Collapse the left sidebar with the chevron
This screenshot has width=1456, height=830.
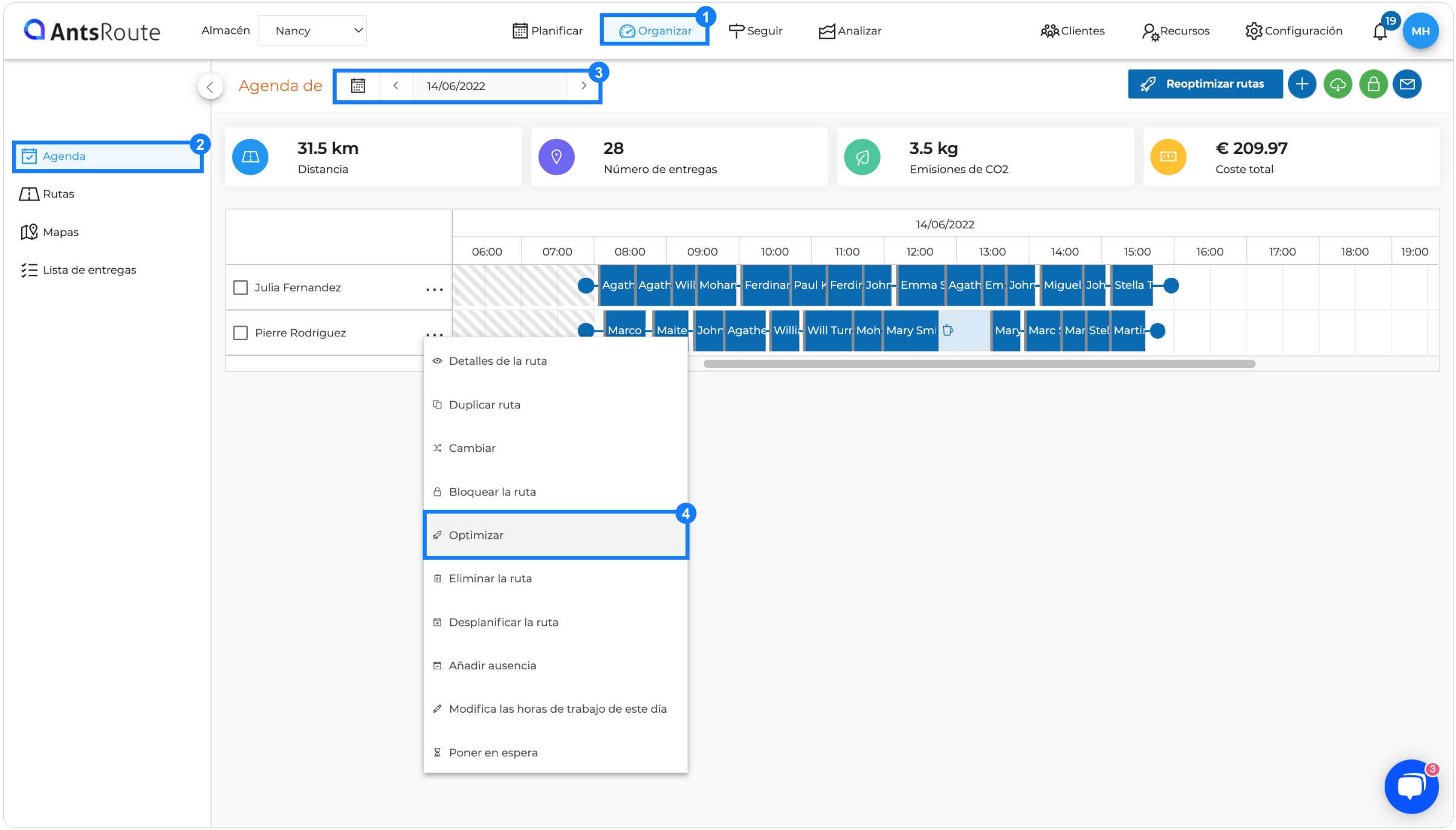210,86
